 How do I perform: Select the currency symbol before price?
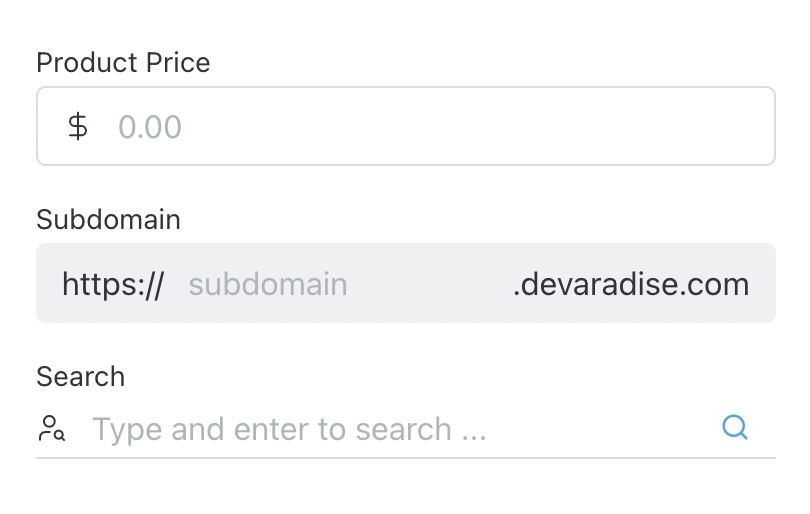tap(77, 127)
